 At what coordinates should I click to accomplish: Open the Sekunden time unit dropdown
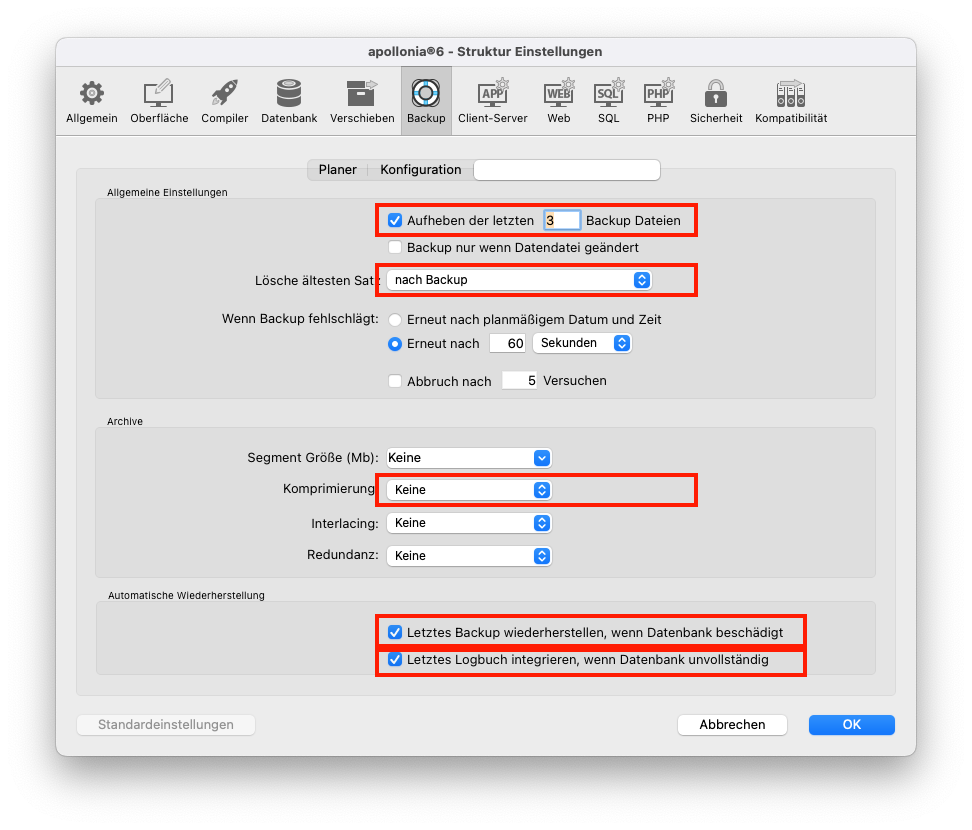point(582,343)
